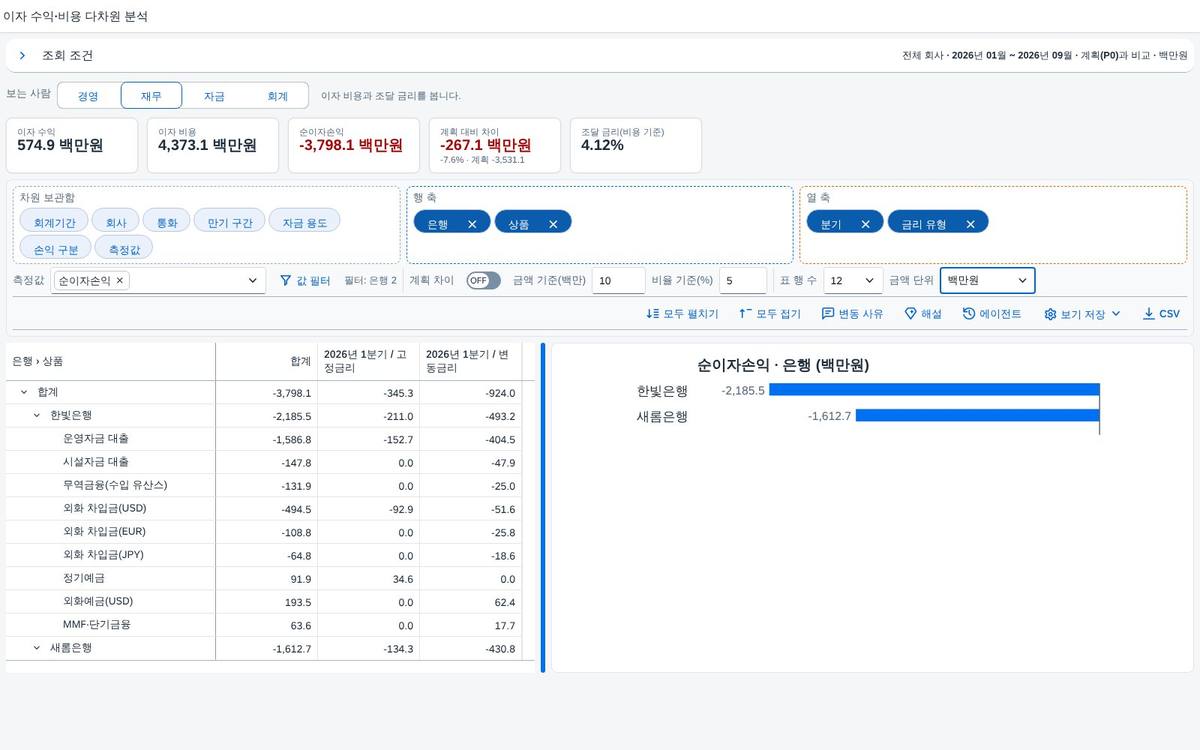Expand the 새롬은행 tree row
The height and width of the screenshot is (750, 1200).
pos(37,648)
